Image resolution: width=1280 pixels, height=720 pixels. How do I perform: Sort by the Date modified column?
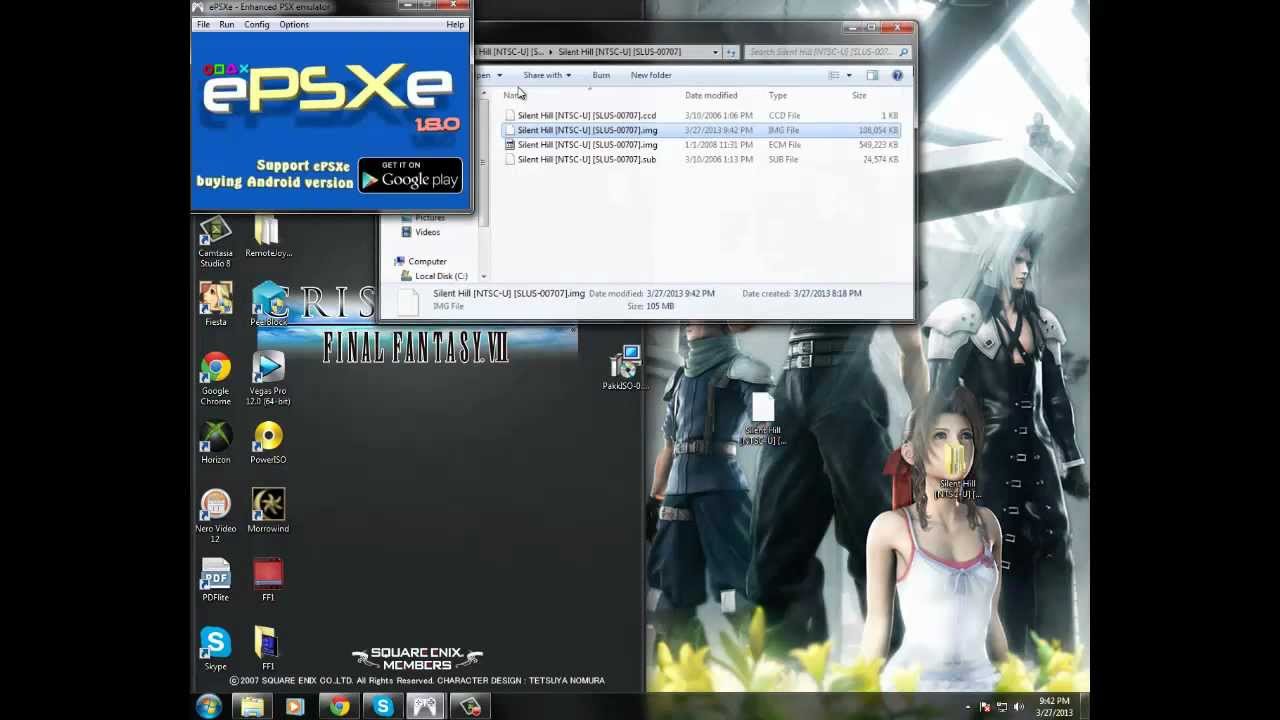(711, 95)
